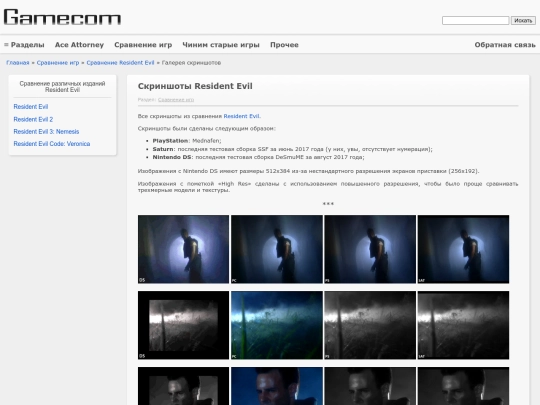Click the Галерея скриншотов breadcrumb text
The width and height of the screenshot is (540, 405).
tap(191, 63)
